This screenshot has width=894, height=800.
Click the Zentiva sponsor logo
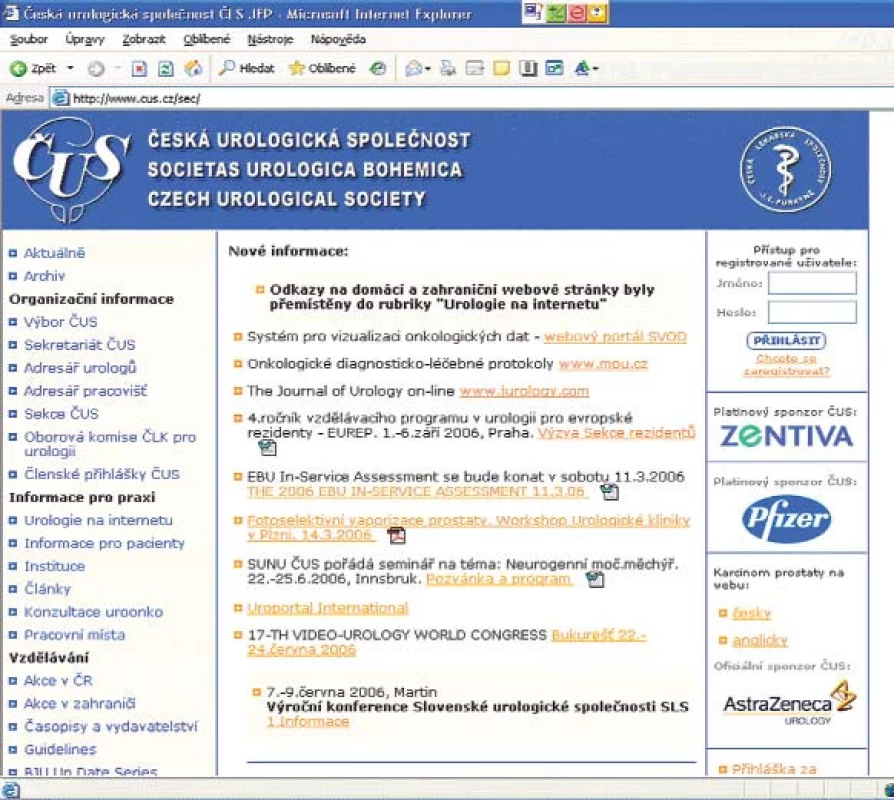tap(786, 436)
